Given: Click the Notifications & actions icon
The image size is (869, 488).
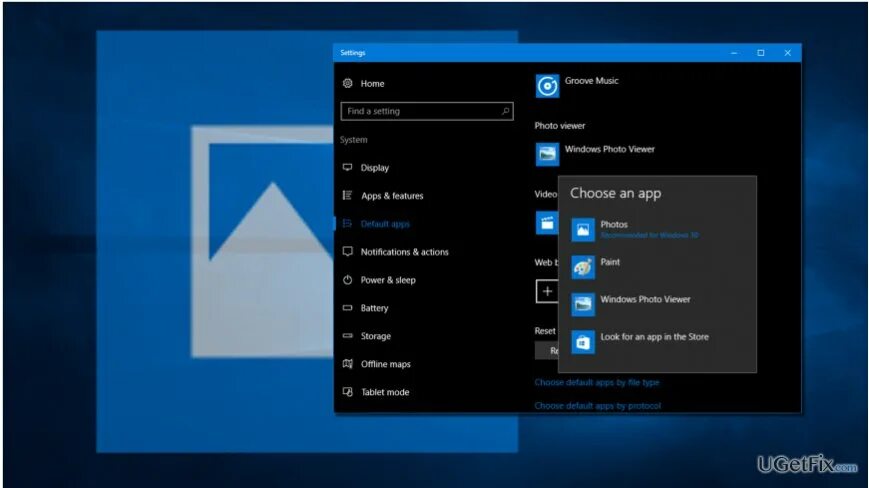Looking at the screenshot, I should [347, 251].
